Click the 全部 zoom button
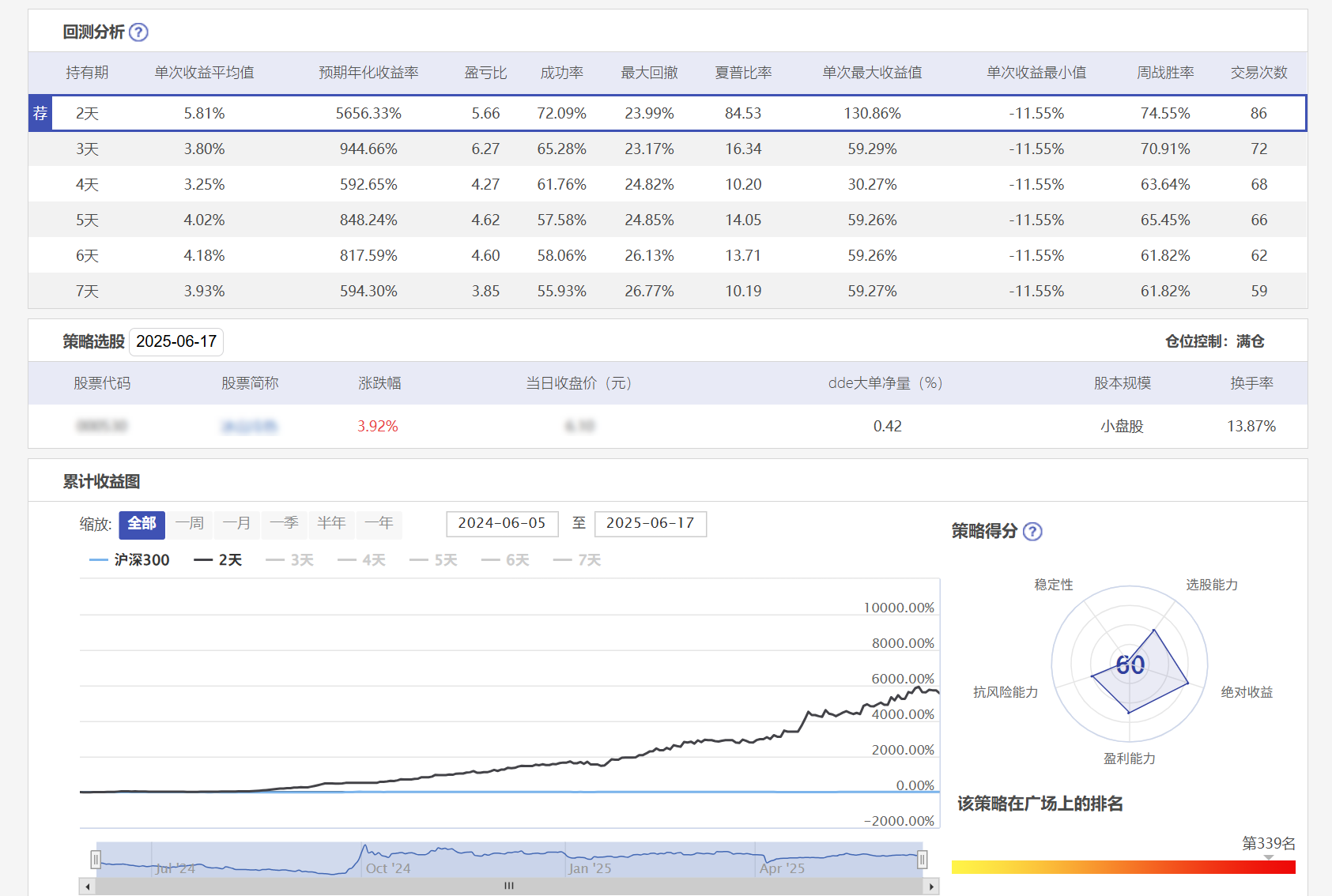This screenshot has height=896, width=1332. 142,524
